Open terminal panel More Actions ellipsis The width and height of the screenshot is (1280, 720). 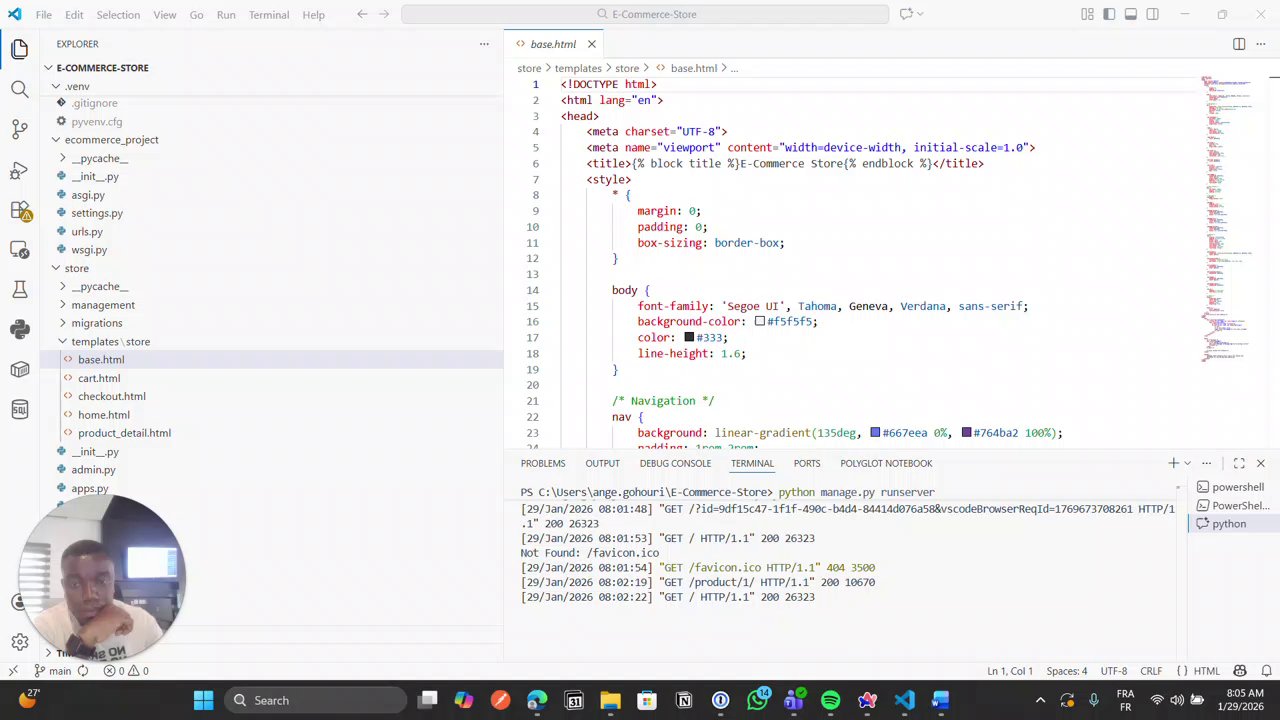pyautogui.click(x=1207, y=463)
